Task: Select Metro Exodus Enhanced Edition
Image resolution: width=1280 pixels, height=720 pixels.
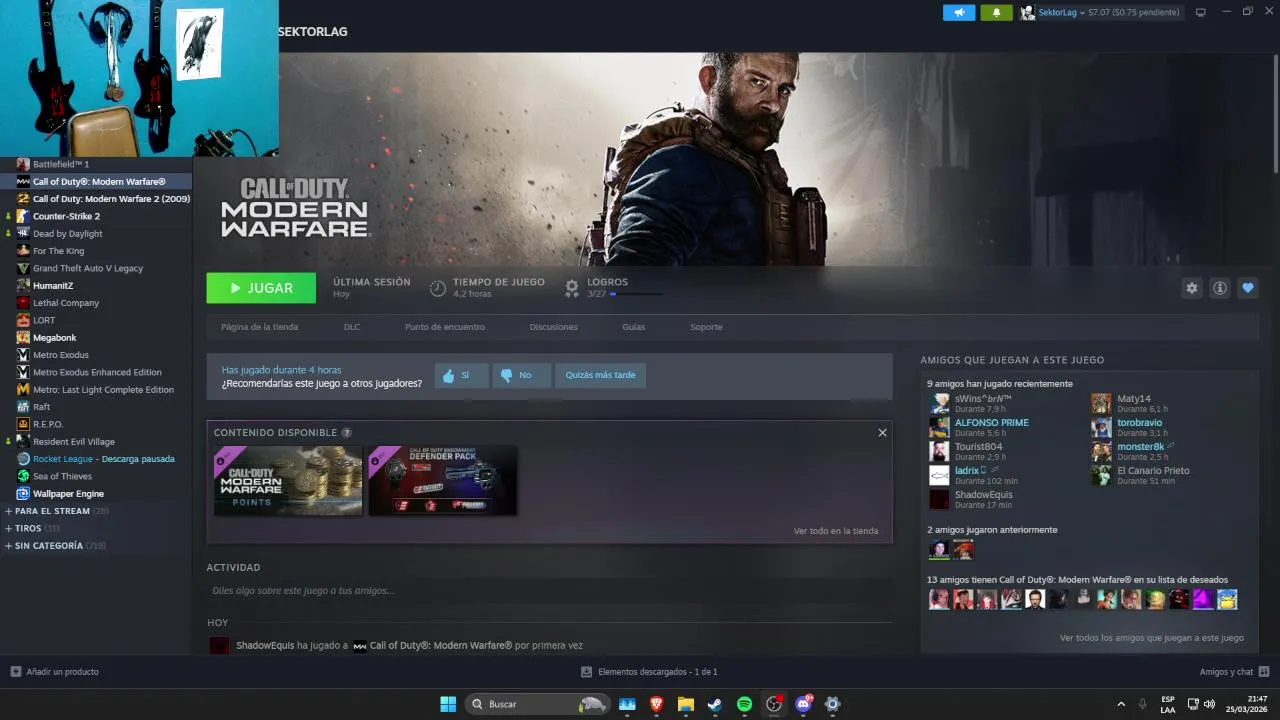Action: tap(96, 372)
